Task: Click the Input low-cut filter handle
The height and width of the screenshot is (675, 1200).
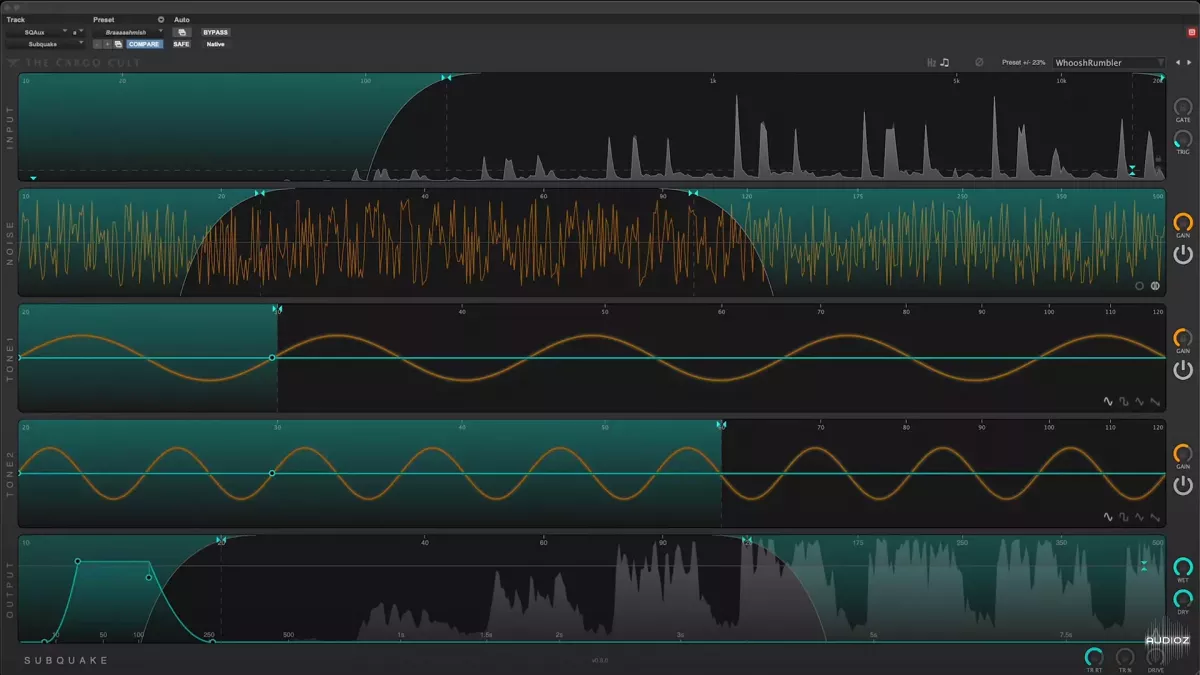Action: pos(447,77)
